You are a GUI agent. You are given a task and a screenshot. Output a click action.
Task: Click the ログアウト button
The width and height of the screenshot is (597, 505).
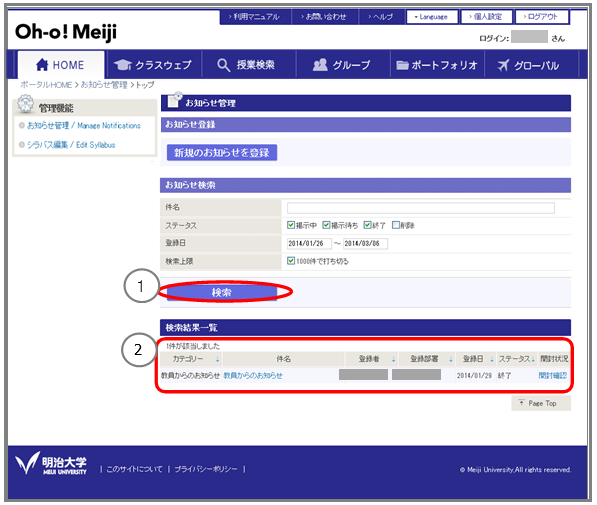[542, 17]
